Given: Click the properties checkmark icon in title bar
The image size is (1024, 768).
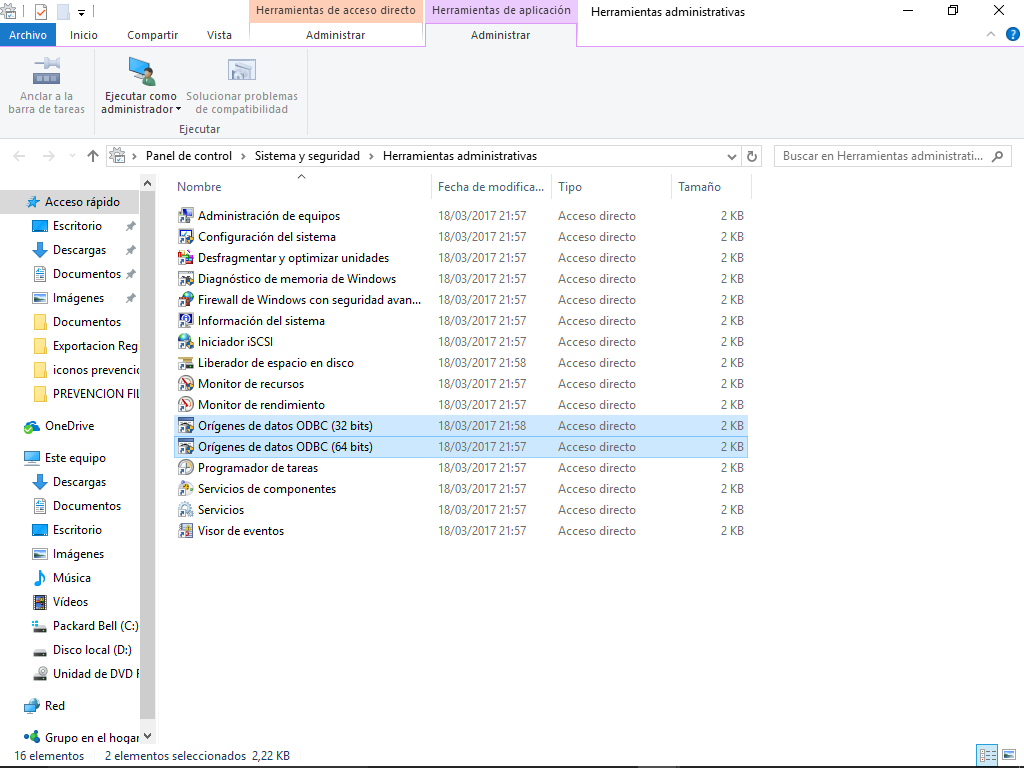Looking at the screenshot, I should click(x=40, y=11).
